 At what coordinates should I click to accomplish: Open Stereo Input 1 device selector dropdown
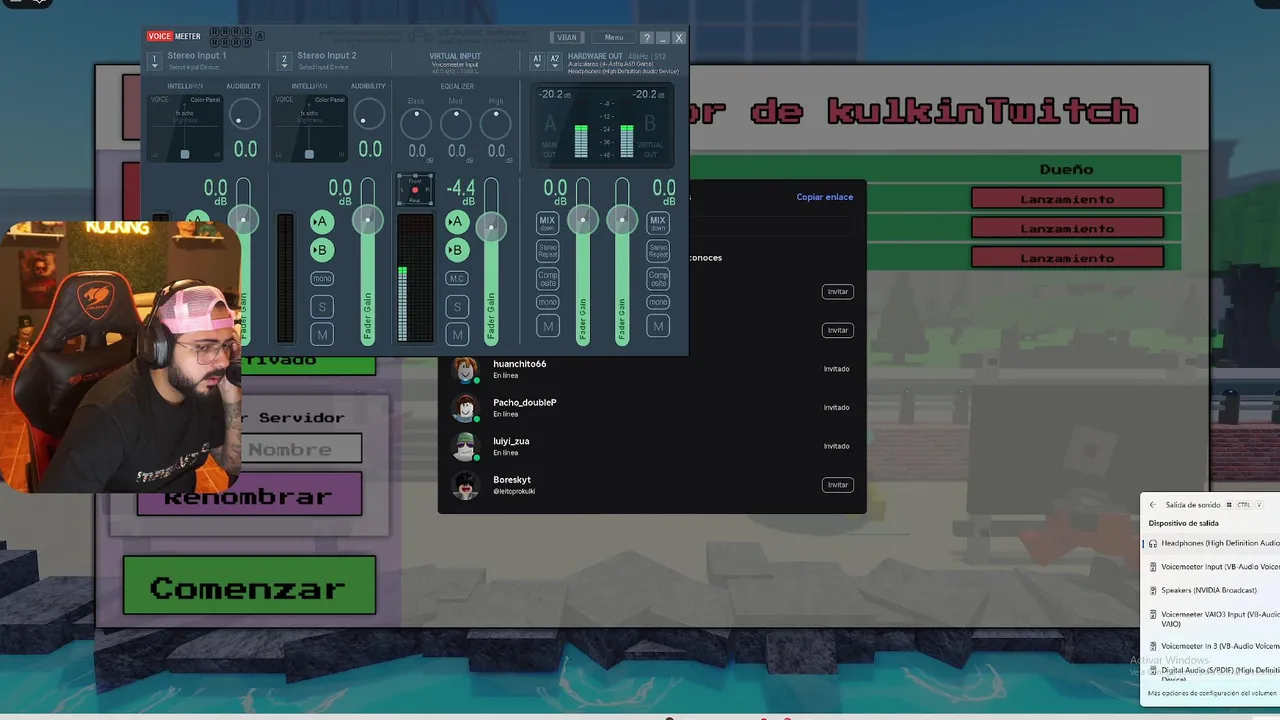[154, 61]
